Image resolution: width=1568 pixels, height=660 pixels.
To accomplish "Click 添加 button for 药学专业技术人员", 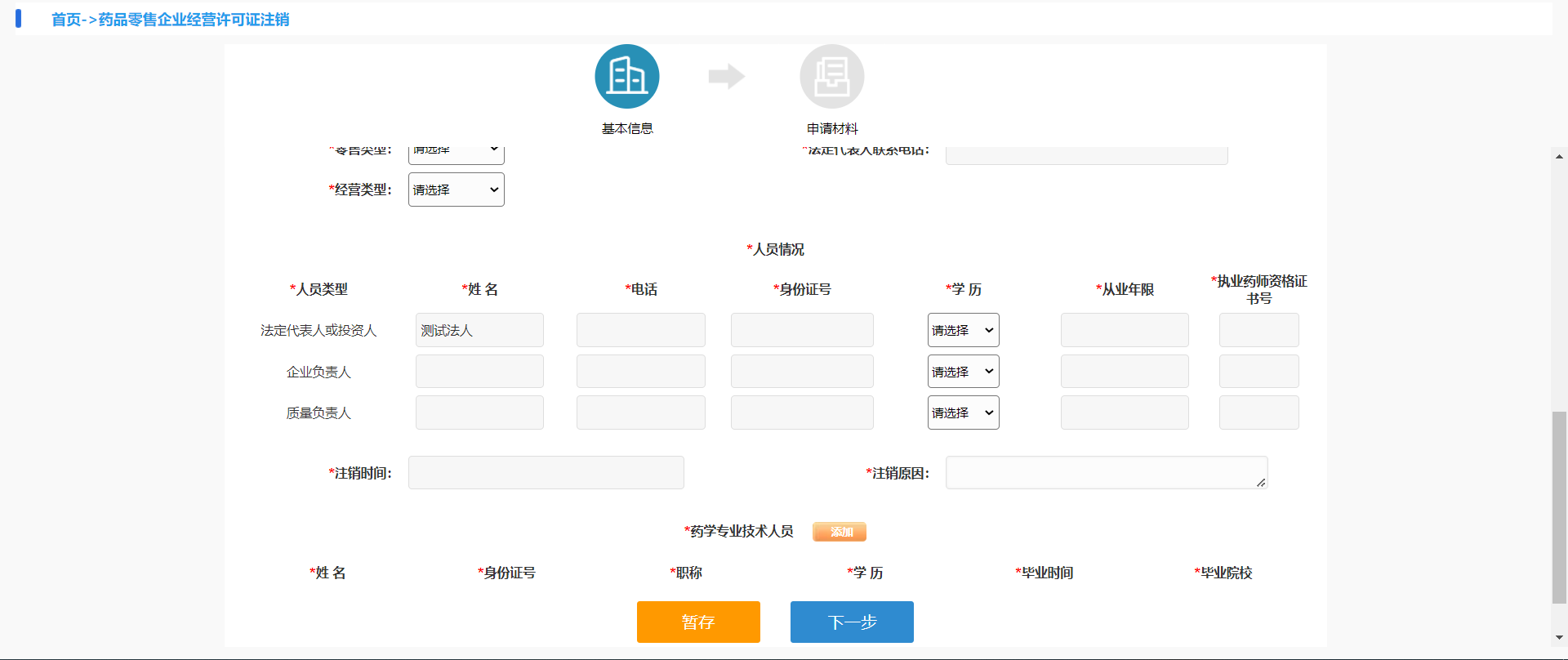I will (840, 532).
